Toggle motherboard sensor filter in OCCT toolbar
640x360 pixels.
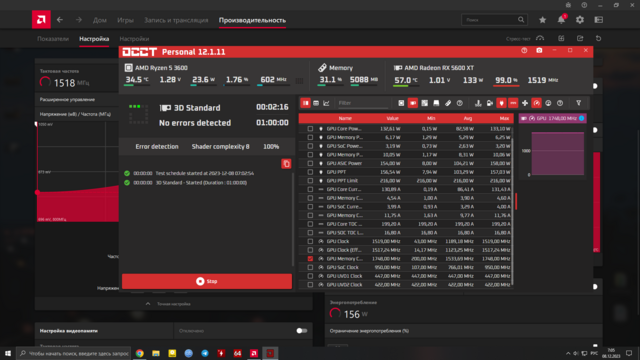point(424,103)
